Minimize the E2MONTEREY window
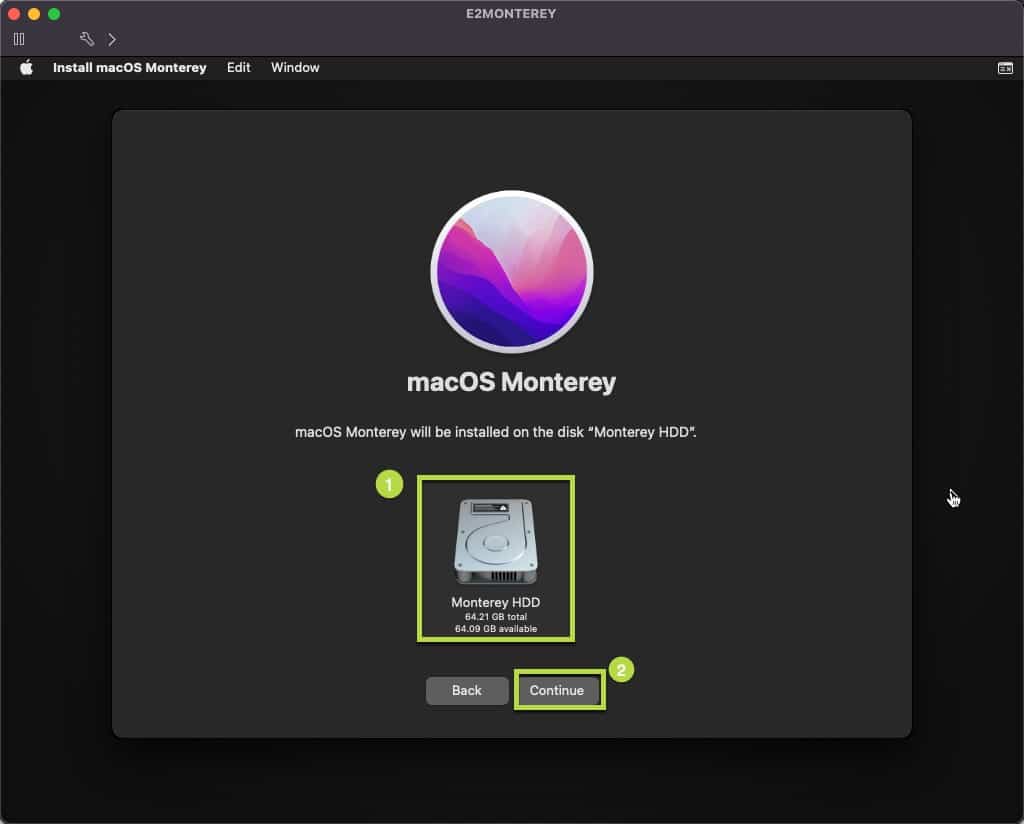 (34, 14)
